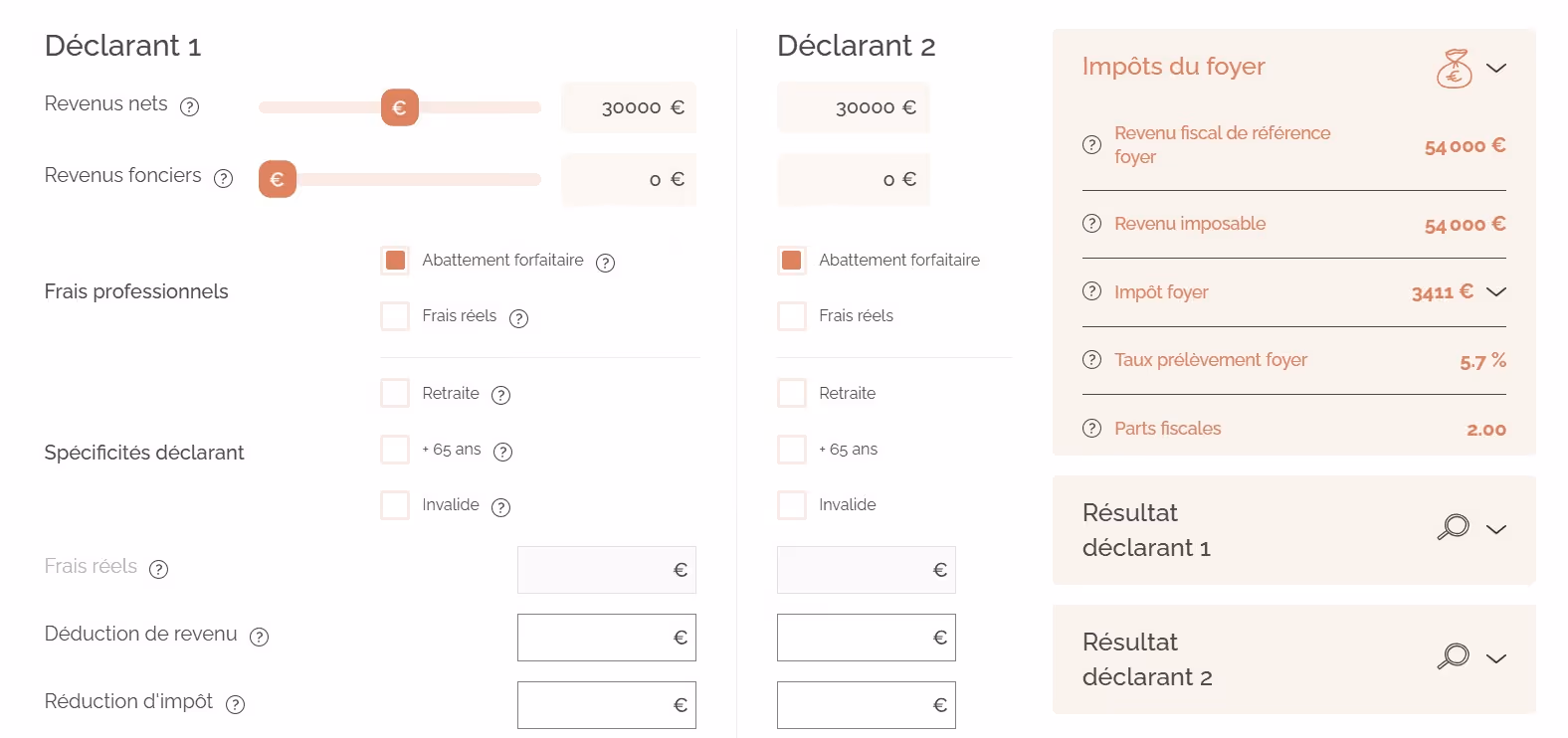Click the money bag icon in Impôts du foyer
The width and height of the screenshot is (1568, 738).
pos(1454,68)
